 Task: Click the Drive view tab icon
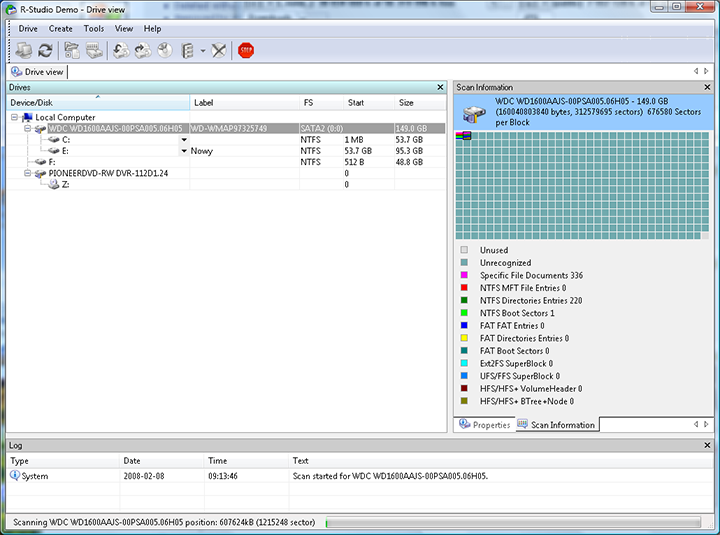click(x=17, y=72)
